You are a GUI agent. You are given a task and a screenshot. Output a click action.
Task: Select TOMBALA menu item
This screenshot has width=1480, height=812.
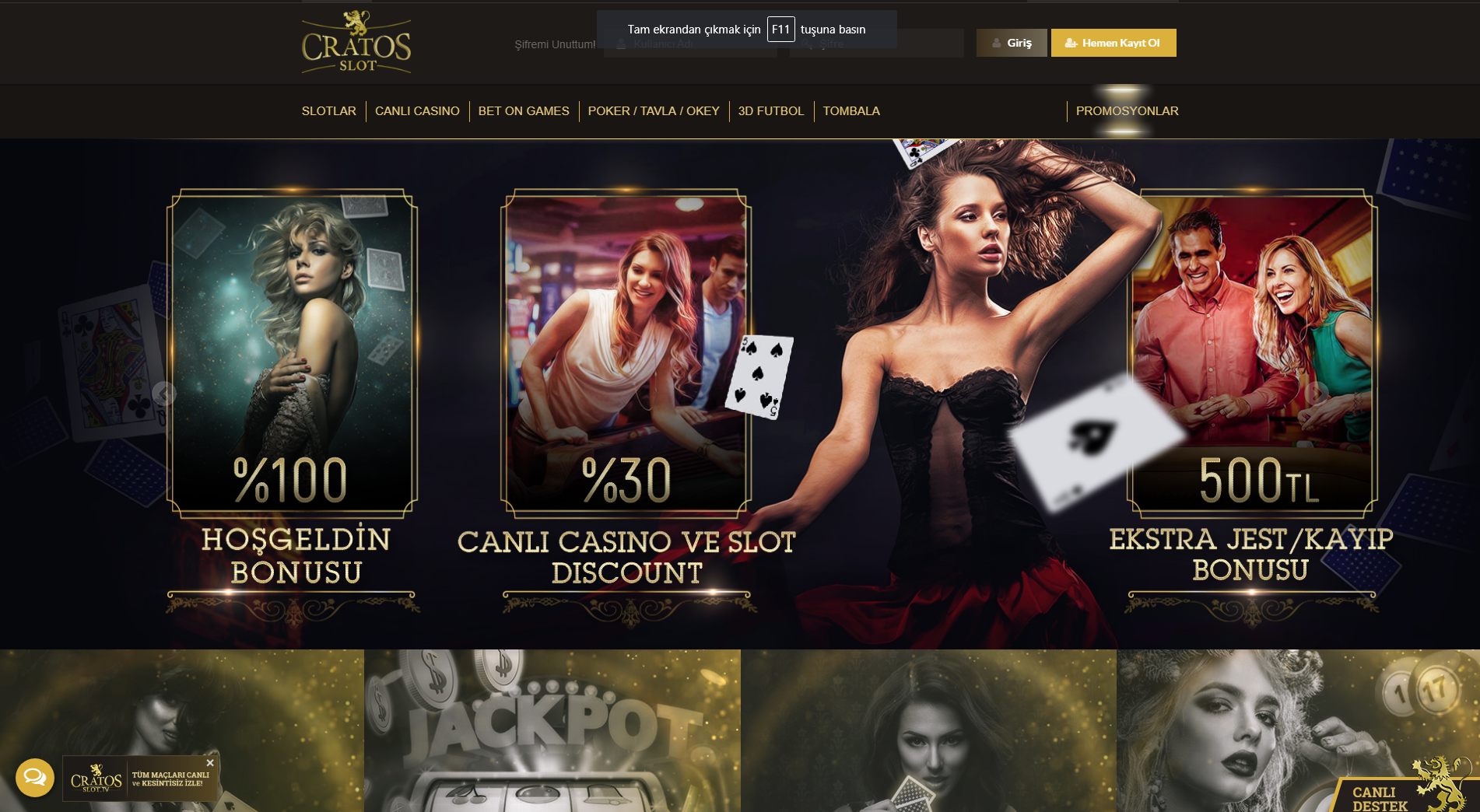click(851, 111)
